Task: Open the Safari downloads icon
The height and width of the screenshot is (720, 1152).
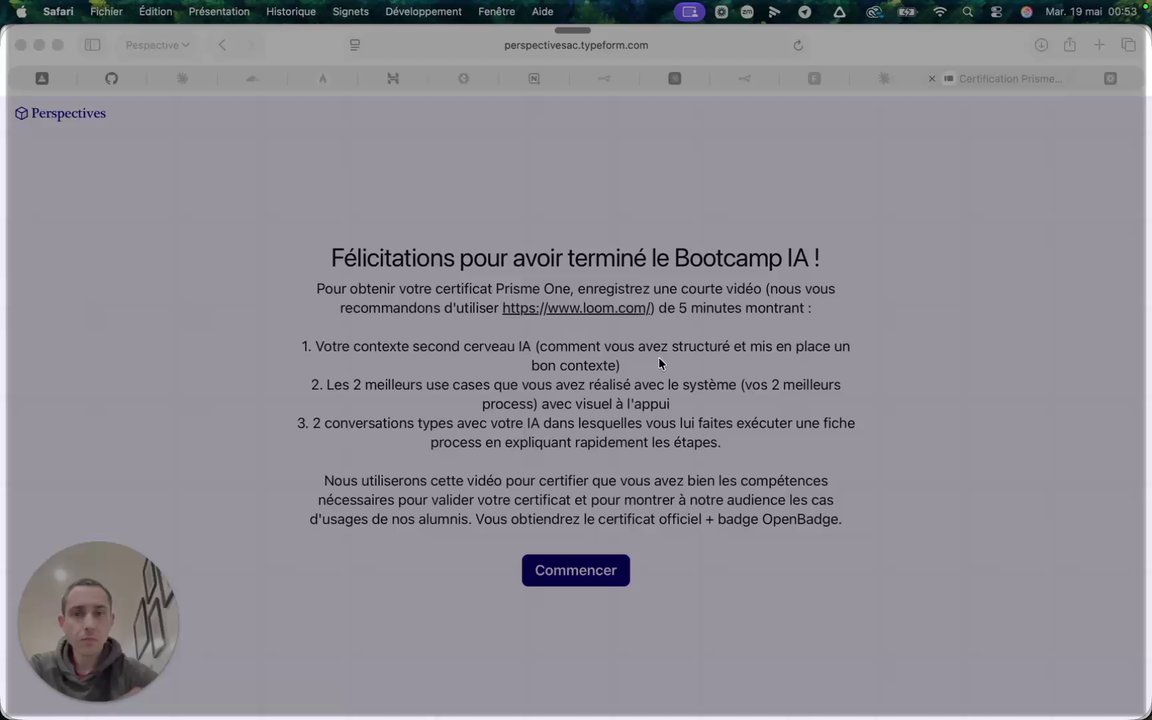Action: click(x=1041, y=45)
